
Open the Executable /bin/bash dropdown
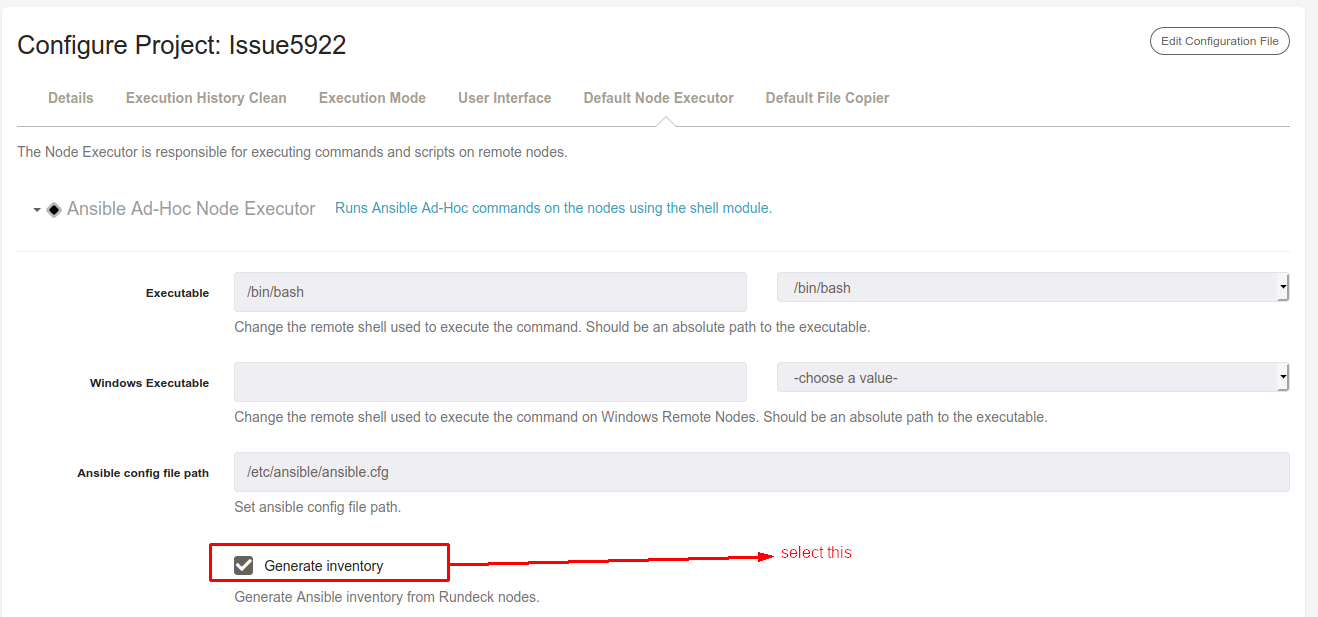pos(1030,287)
